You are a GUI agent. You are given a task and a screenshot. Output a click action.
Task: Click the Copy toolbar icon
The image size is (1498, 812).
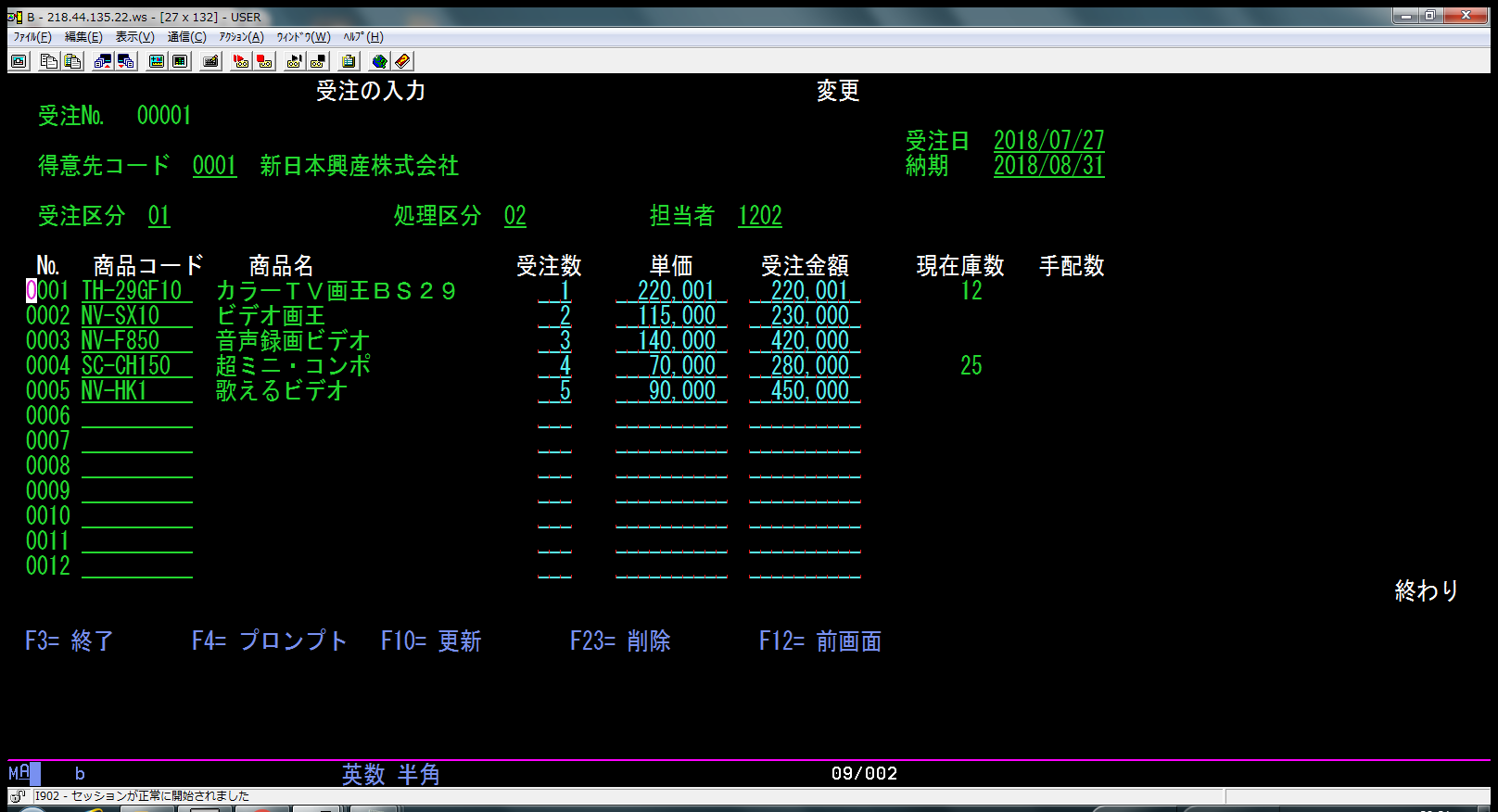49,61
